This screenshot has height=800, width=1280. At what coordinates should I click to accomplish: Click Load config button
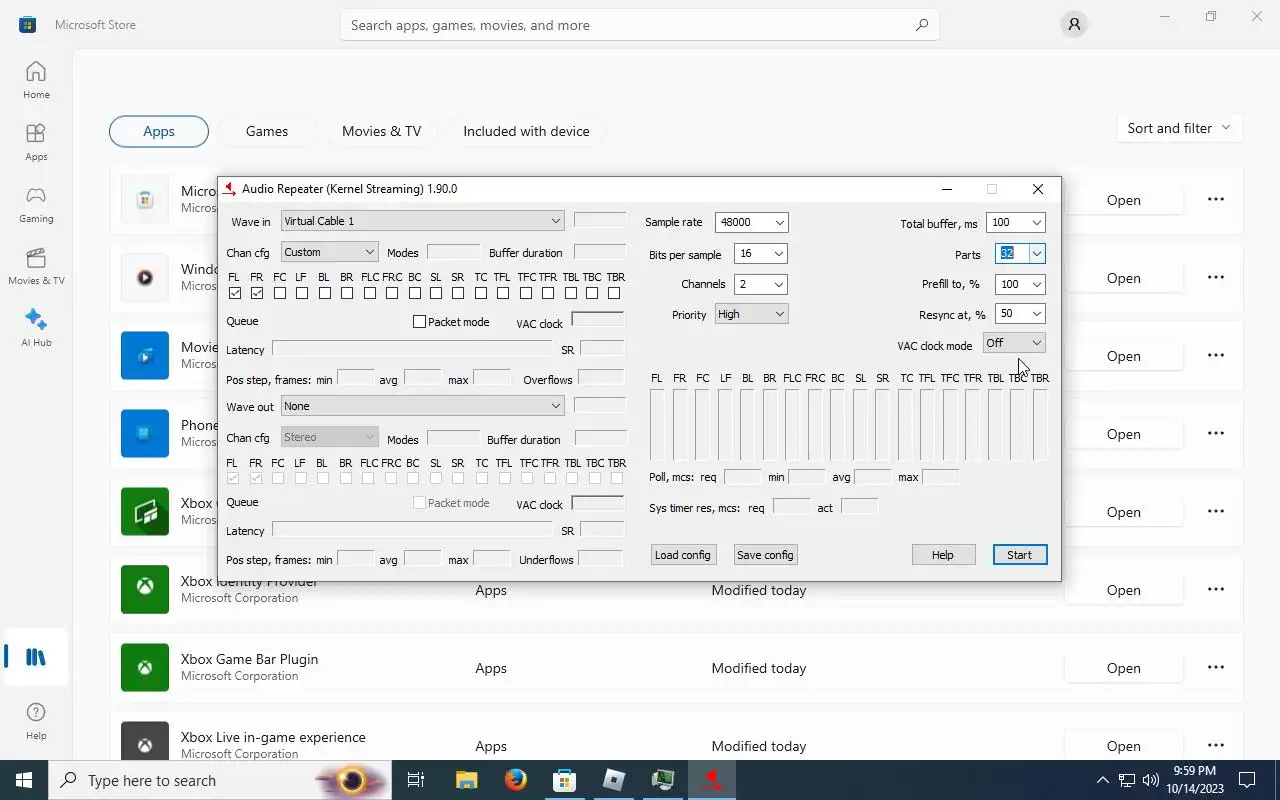point(682,555)
